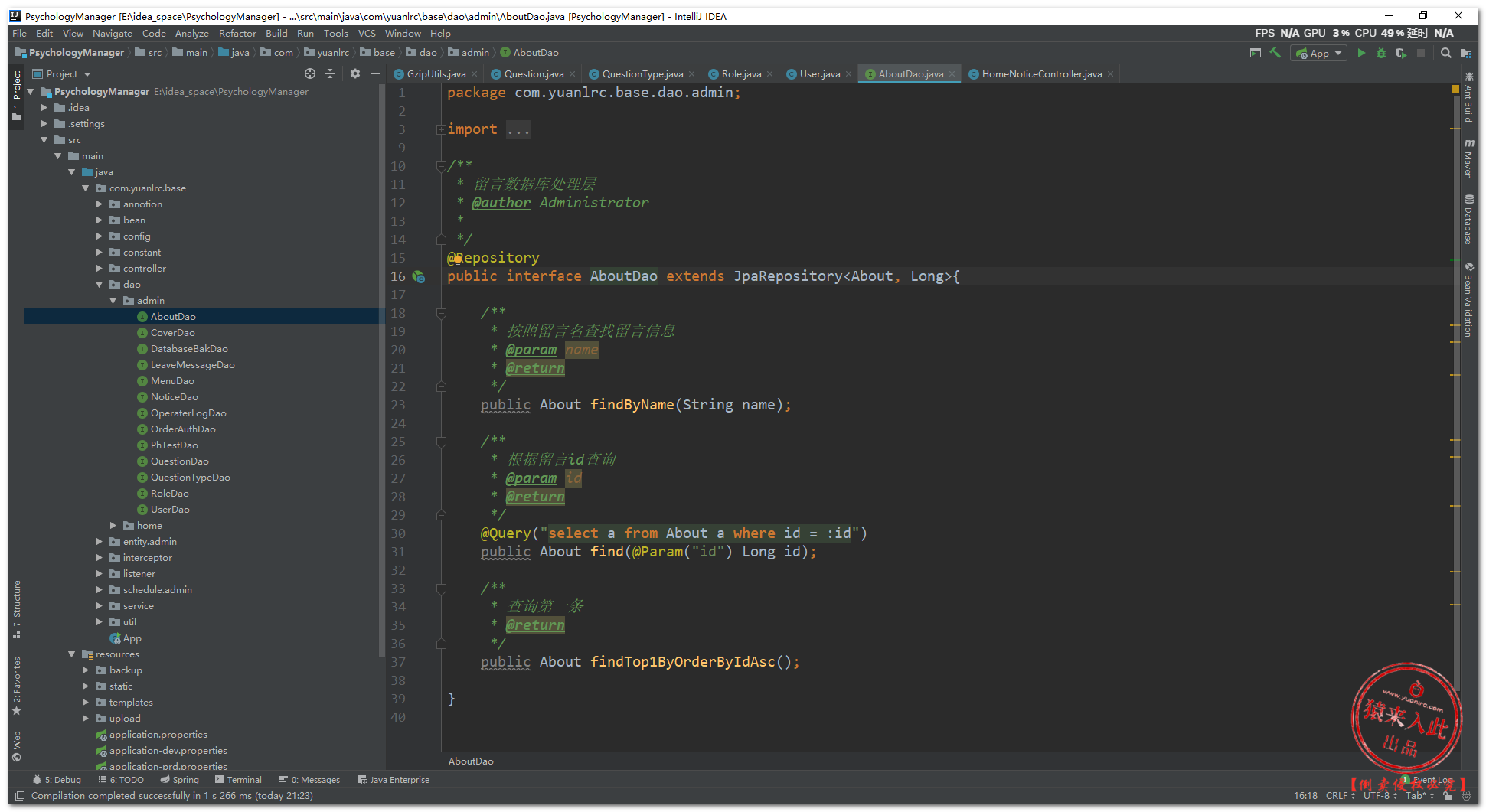
Task: Expand the controller package
Action: point(100,269)
